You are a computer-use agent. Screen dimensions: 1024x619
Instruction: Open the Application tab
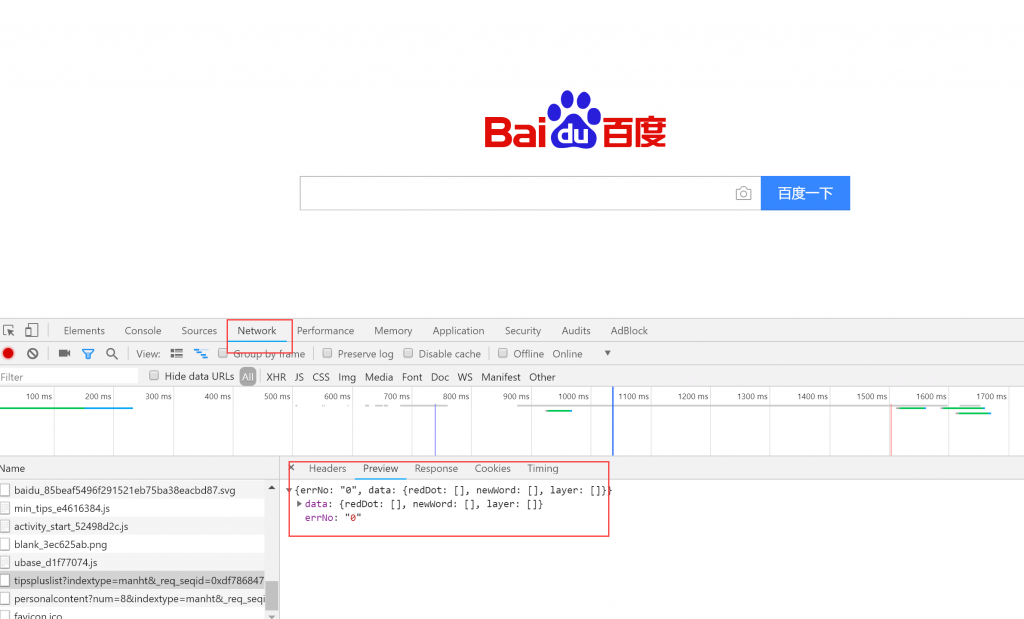click(458, 330)
